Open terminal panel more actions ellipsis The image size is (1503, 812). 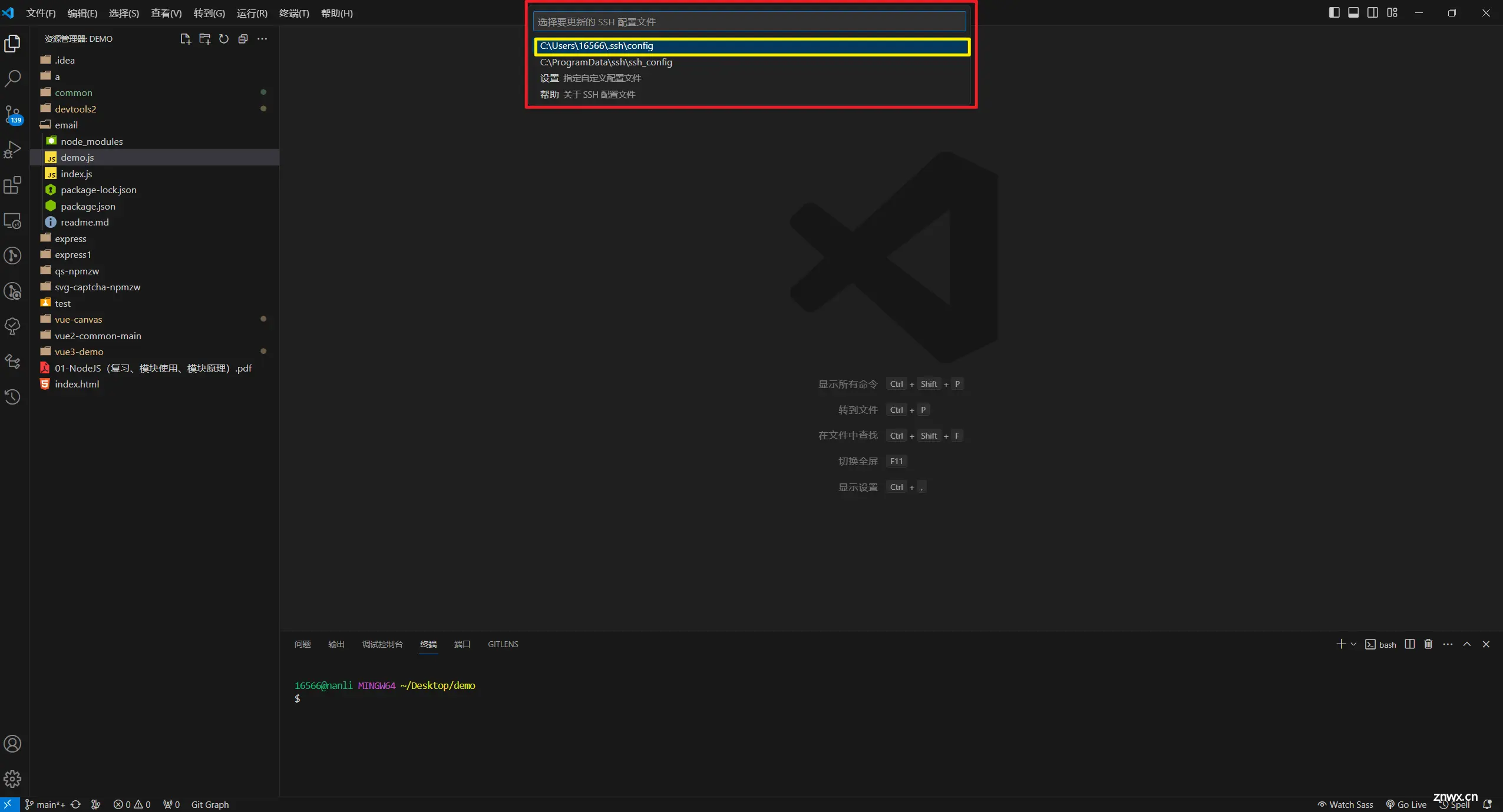tap(1448, 644)
